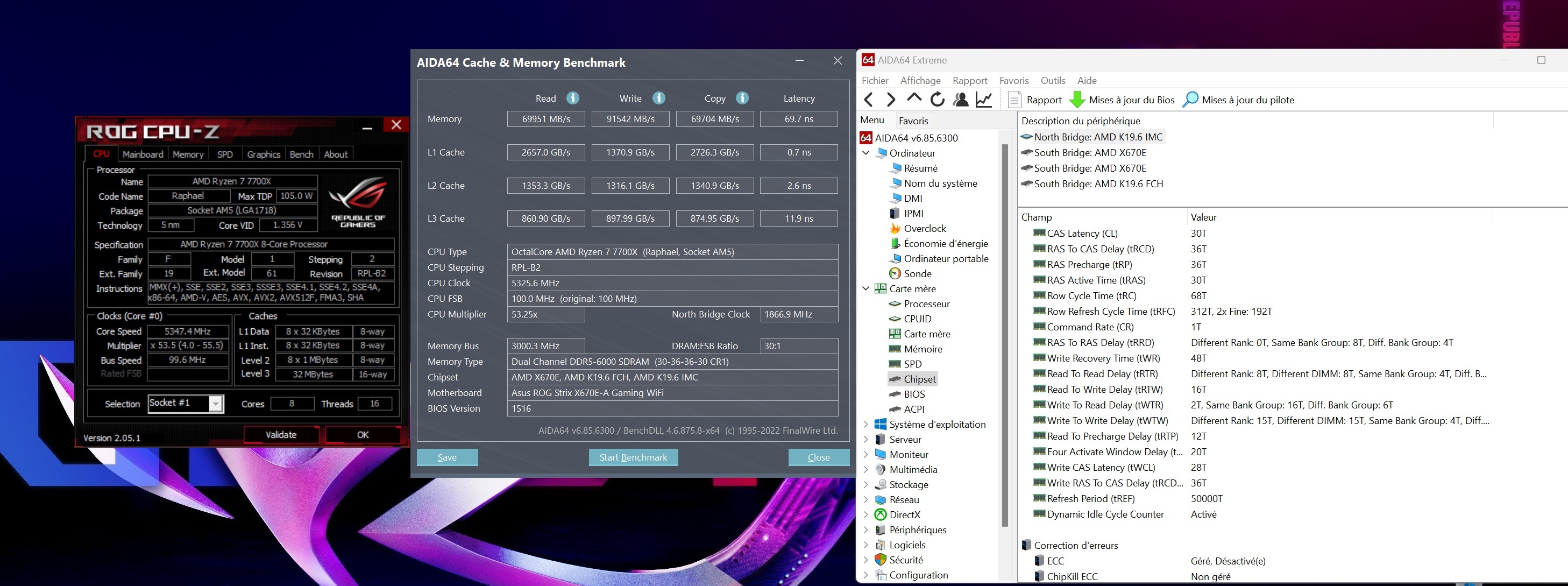Open the Socket #1 selection dropdown
1568x586 pixels.
pyautogui.click(x=216, y=404)
